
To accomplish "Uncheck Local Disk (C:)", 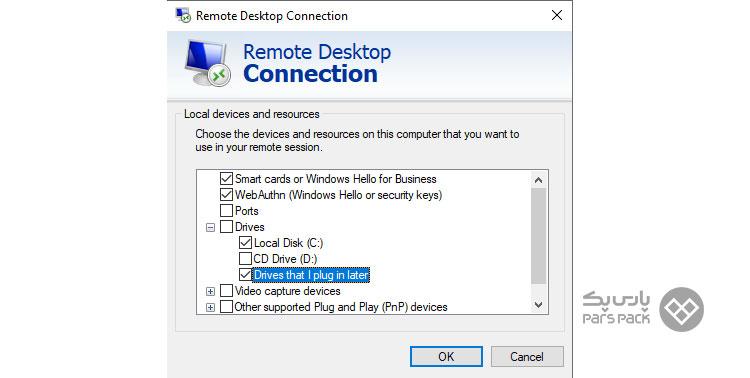I will (x=245, y=243).
